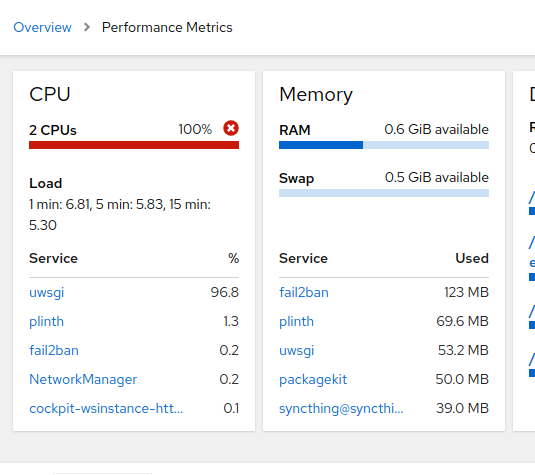Open packagekit service link
The height and width of the screenshot is (475, 535).
tap(313, 379)
